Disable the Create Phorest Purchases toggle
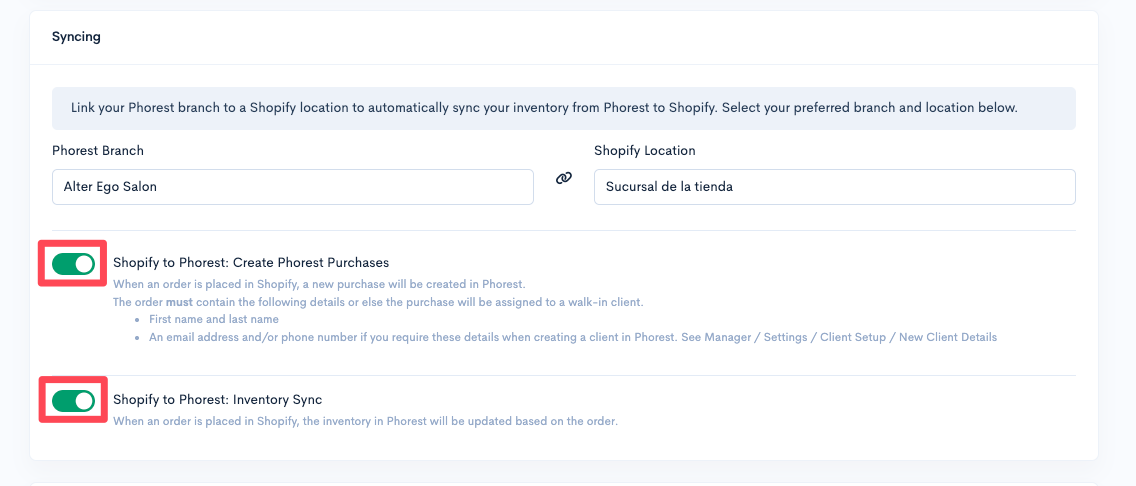The width and height of the screenshot is (1136, 486). point(74,264)
